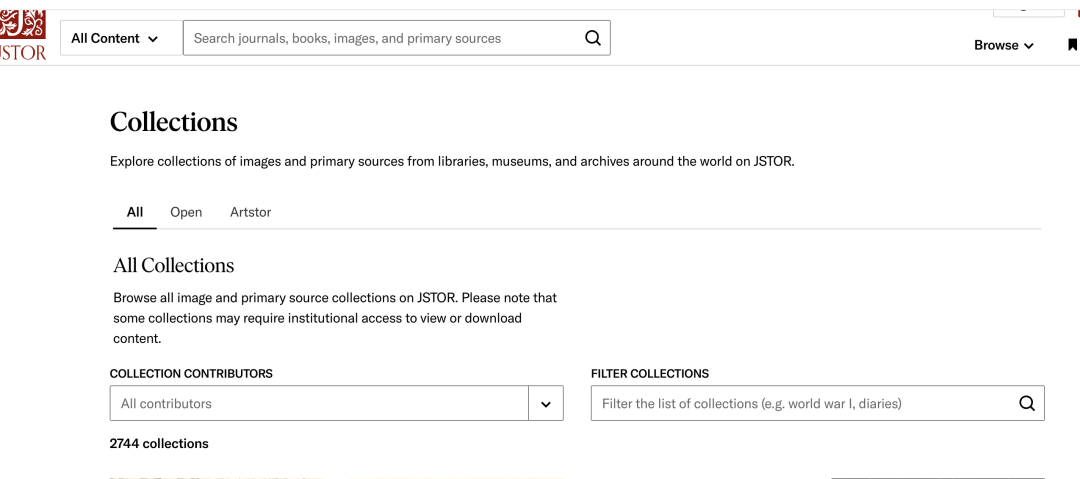Click the chevron button on the contributors combo box

coord(546,404)
